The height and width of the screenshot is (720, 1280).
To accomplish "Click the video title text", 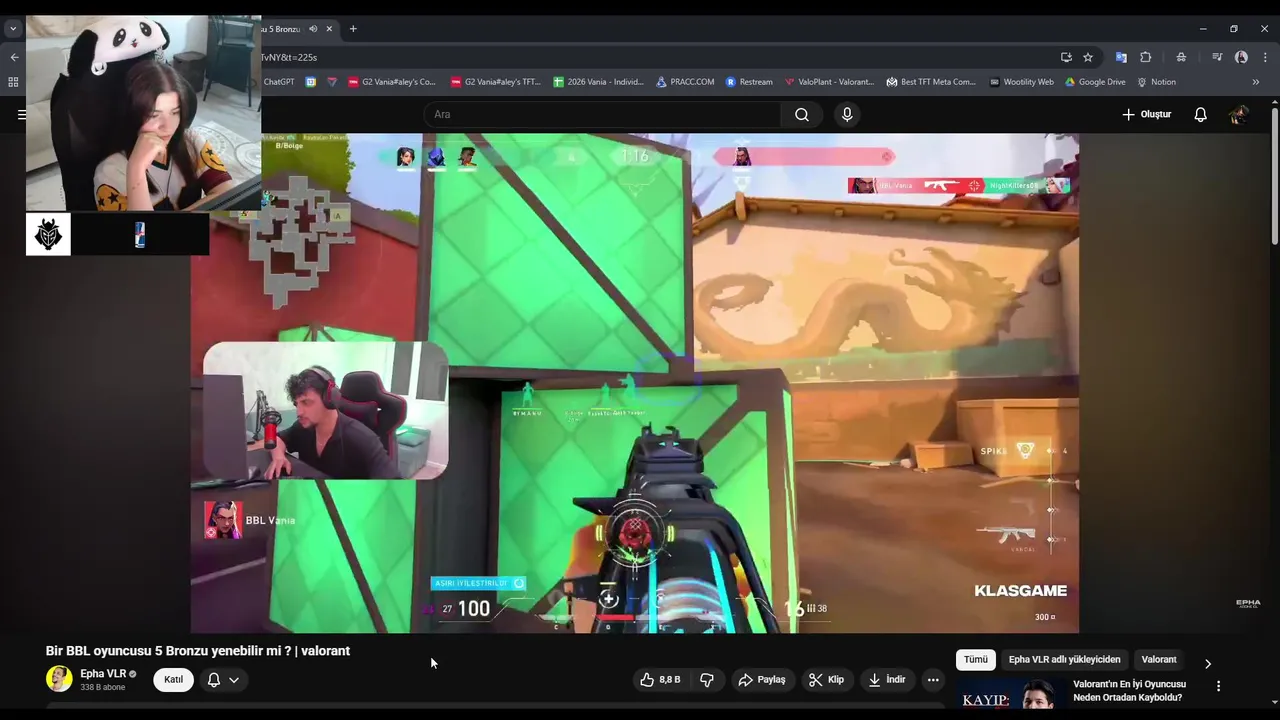I will [198, 651].
